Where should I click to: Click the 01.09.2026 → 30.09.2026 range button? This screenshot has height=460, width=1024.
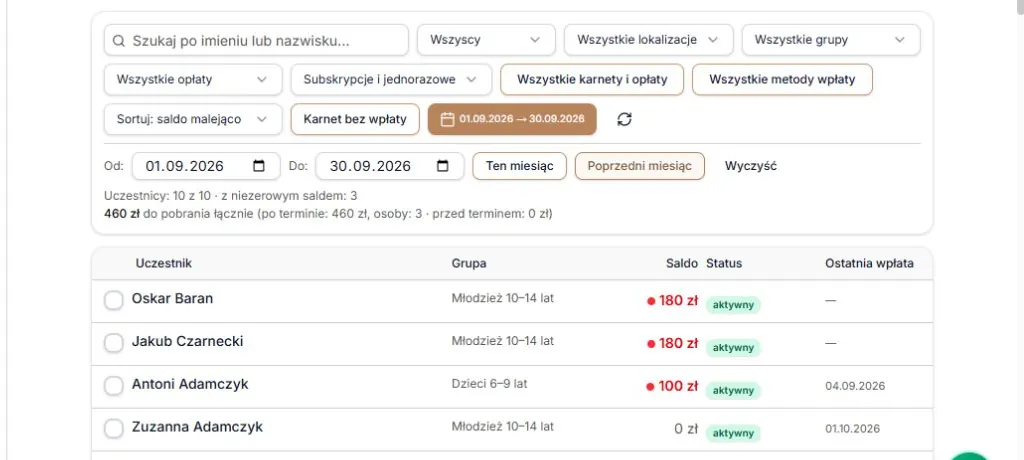[512, 120]
